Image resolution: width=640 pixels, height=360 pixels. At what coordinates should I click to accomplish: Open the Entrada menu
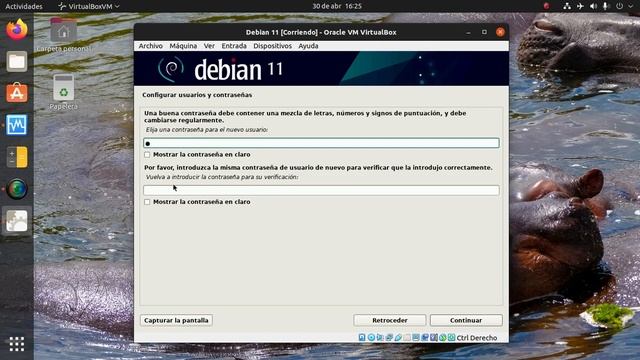coord(234,46)
